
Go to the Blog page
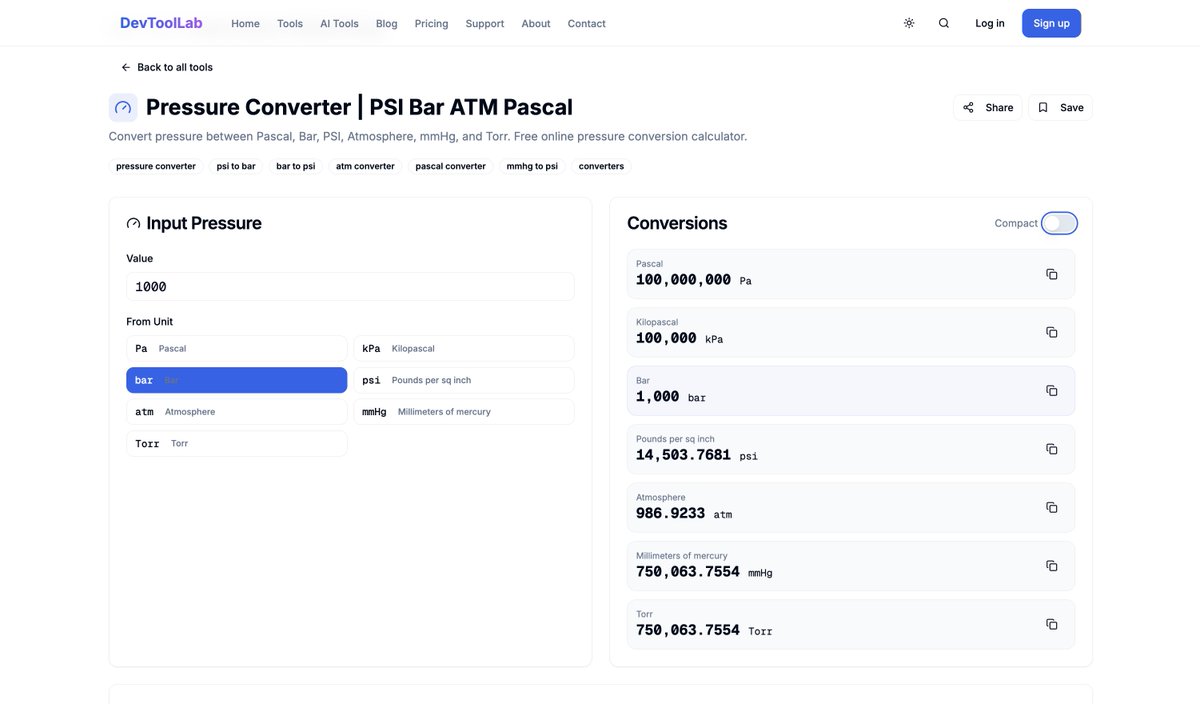pos(387,23)
